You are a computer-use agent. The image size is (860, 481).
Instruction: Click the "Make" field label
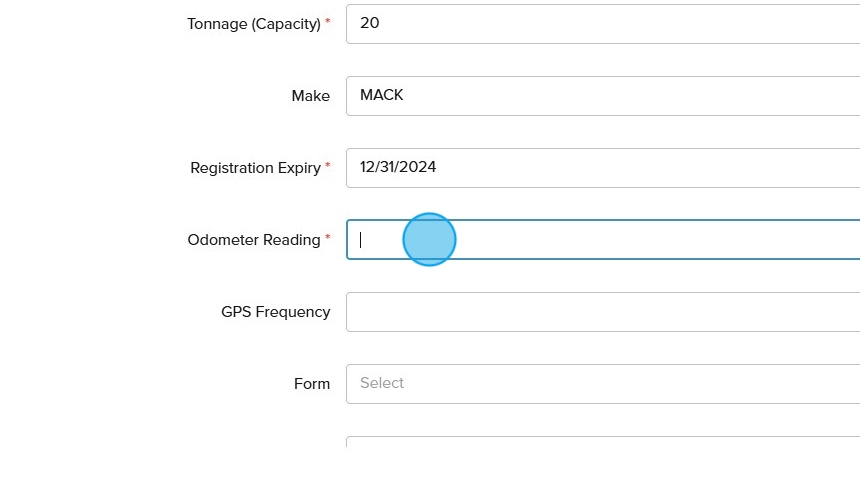(310, 96)
